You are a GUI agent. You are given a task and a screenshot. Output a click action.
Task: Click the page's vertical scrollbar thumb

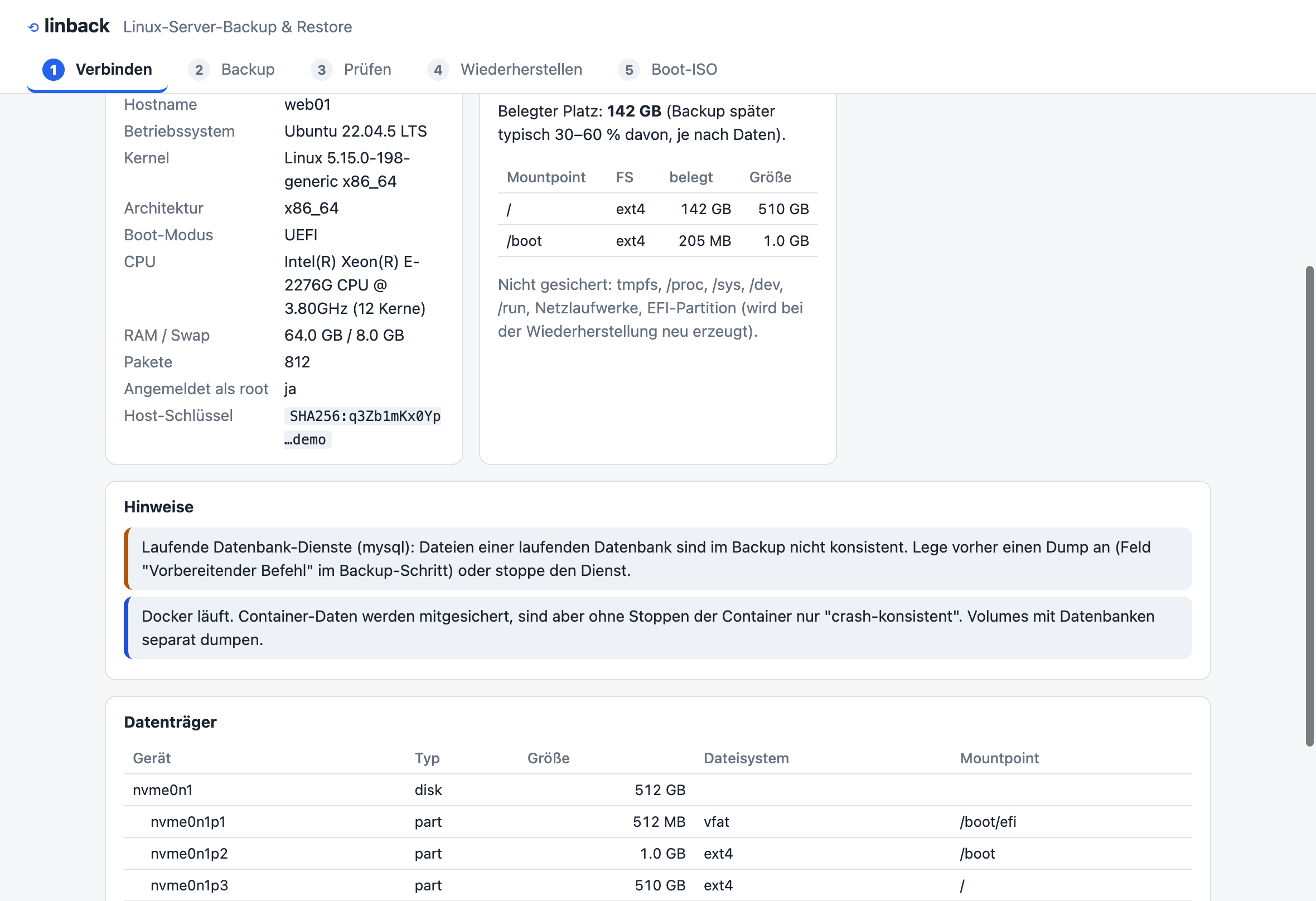tap(1309, 506)
